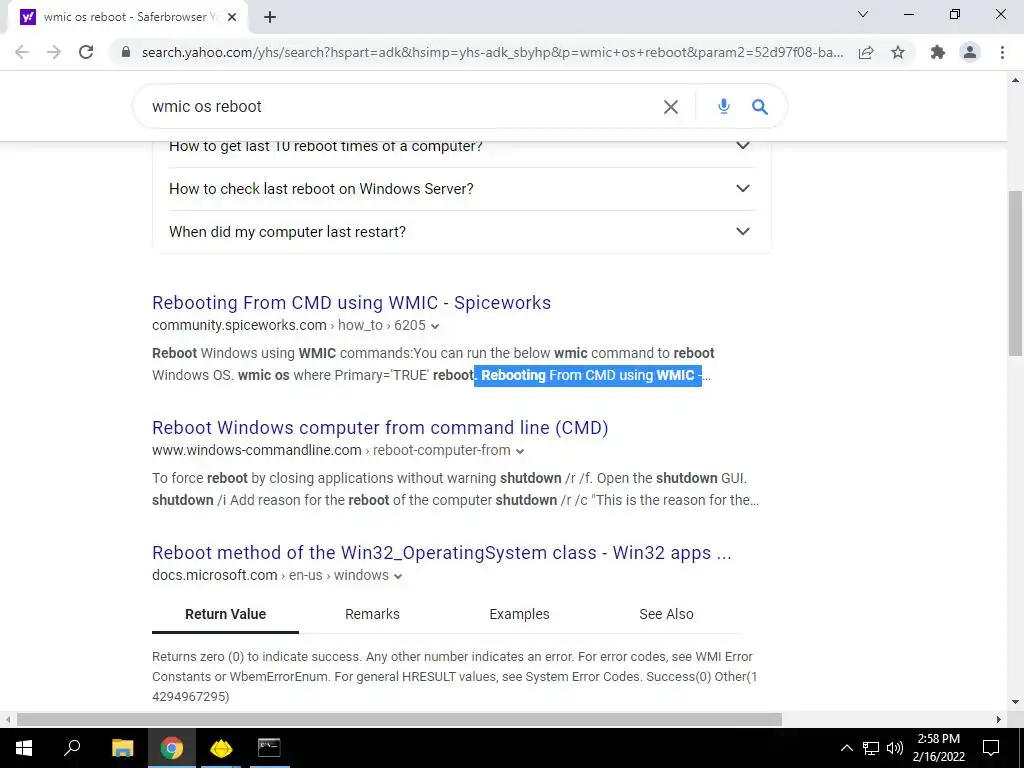Open File Explorer from the taskbar

click(x=122, y=748)
